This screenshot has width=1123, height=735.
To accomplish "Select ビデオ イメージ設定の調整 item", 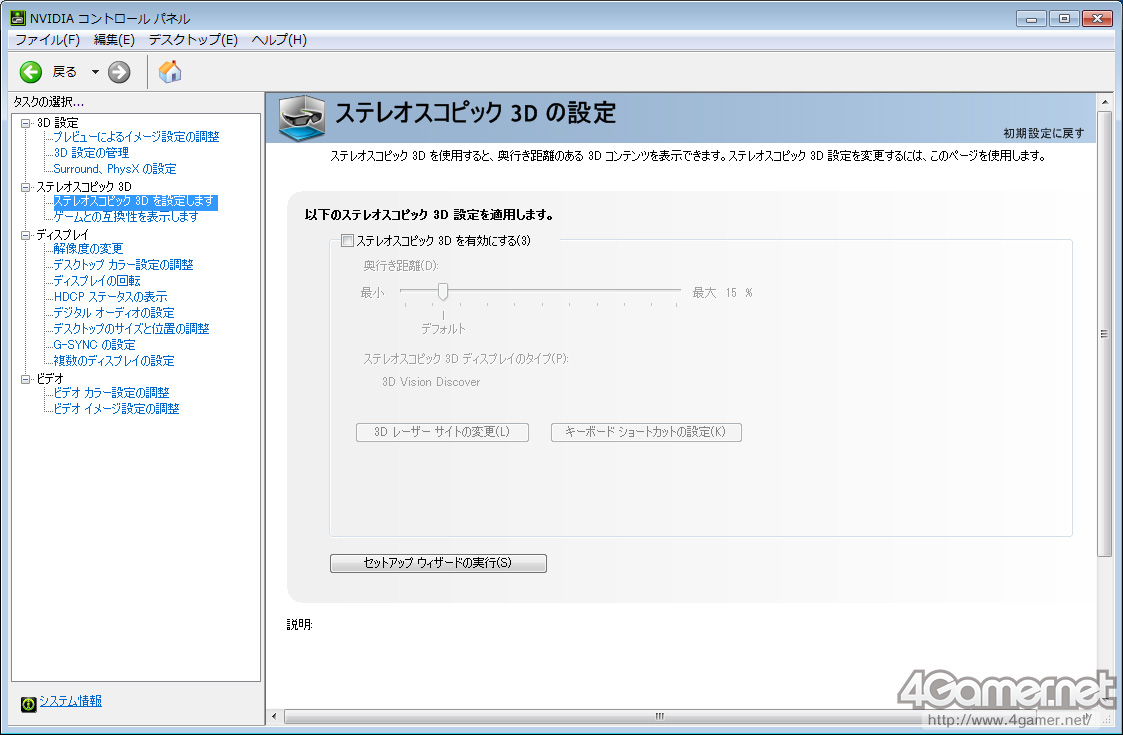I will pos(116,408).
